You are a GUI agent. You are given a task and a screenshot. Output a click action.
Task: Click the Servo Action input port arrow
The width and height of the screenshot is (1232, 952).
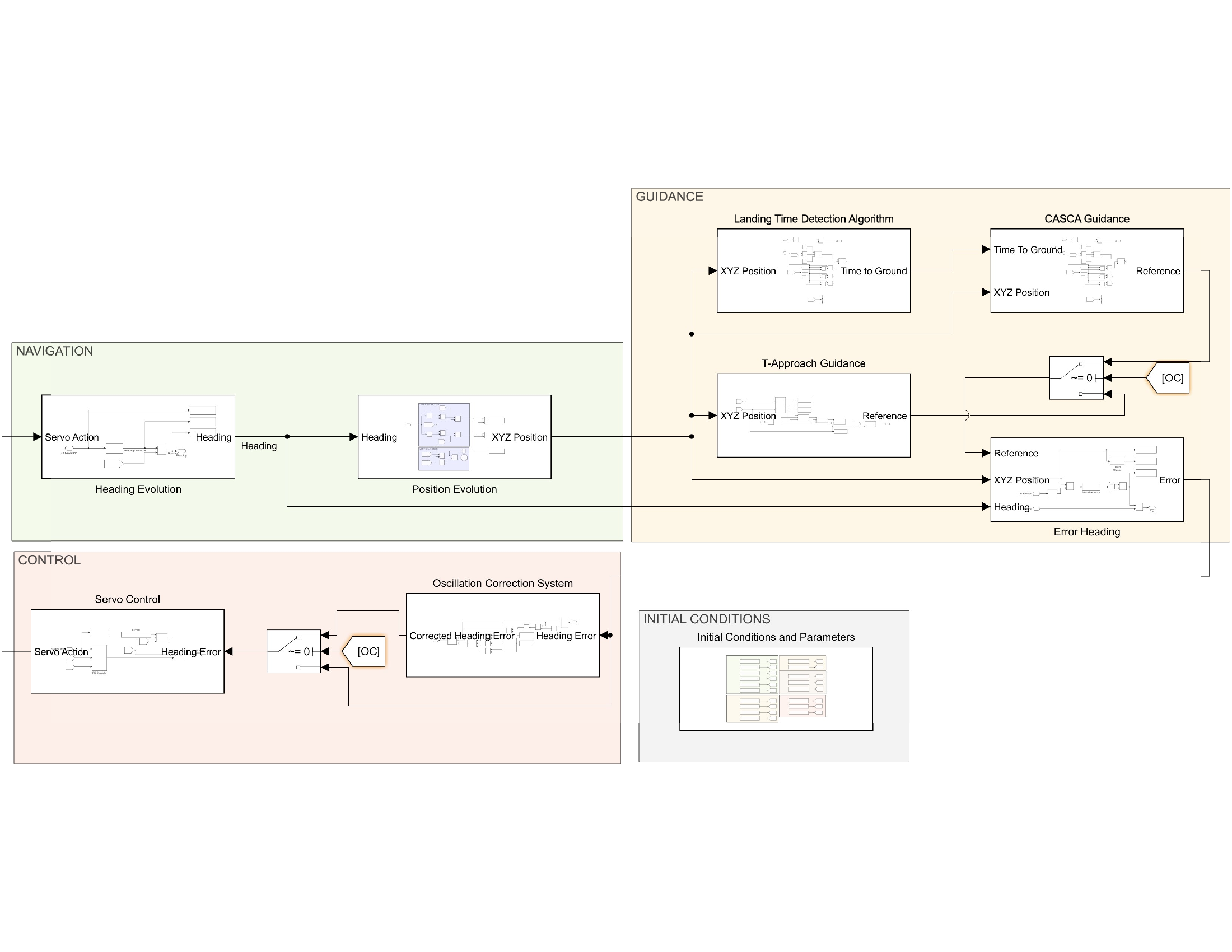click(37, 437)
